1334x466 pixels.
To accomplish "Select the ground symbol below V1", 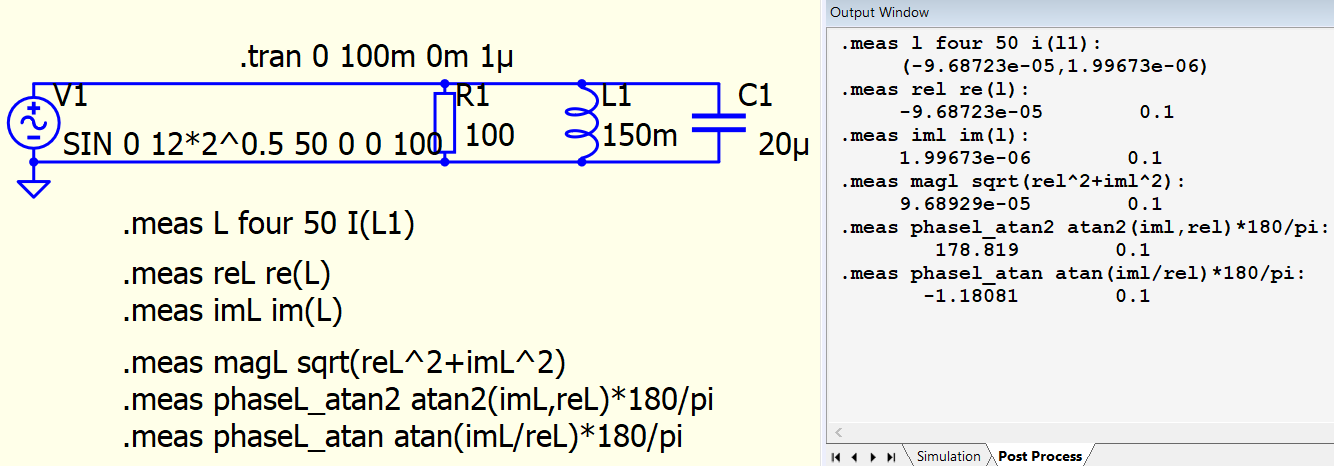I will click(33, 188).
